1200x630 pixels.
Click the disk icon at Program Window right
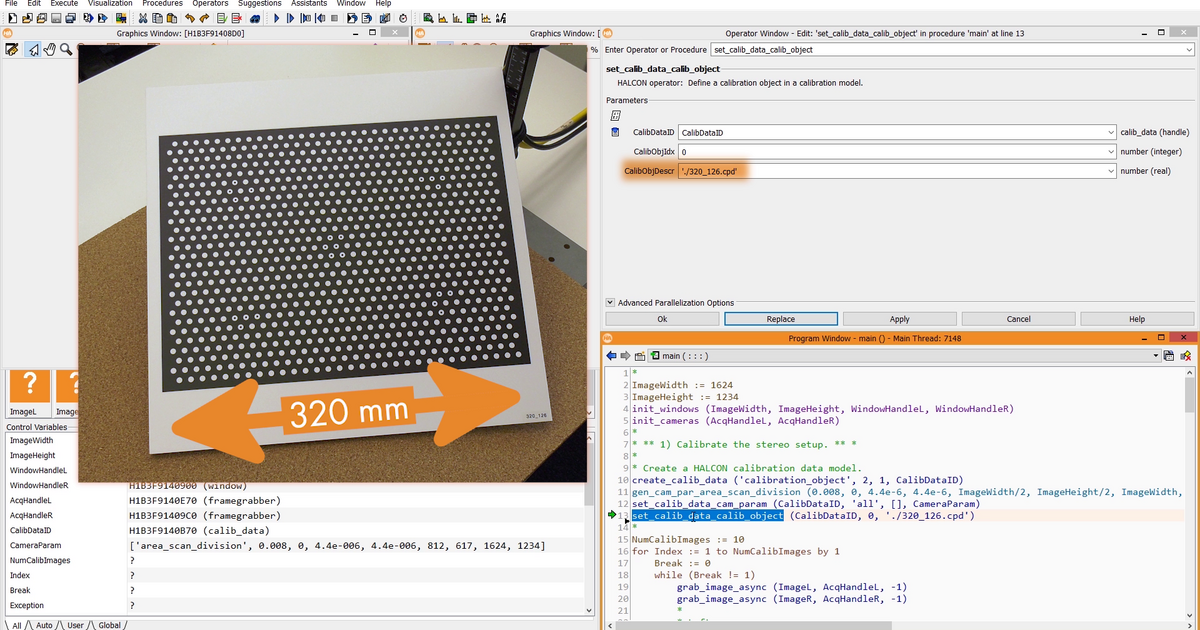[x=1169, y=355]
